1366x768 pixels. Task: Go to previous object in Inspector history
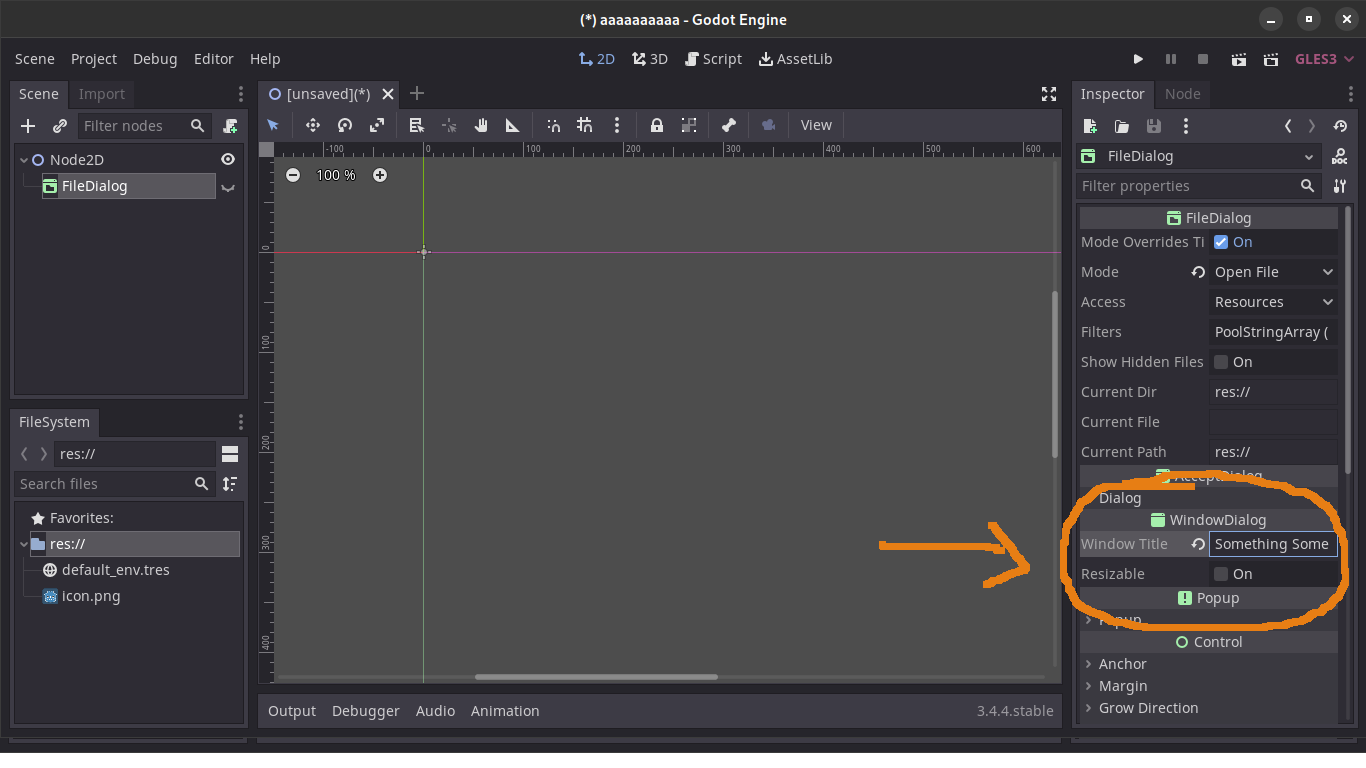(1288, 126)
